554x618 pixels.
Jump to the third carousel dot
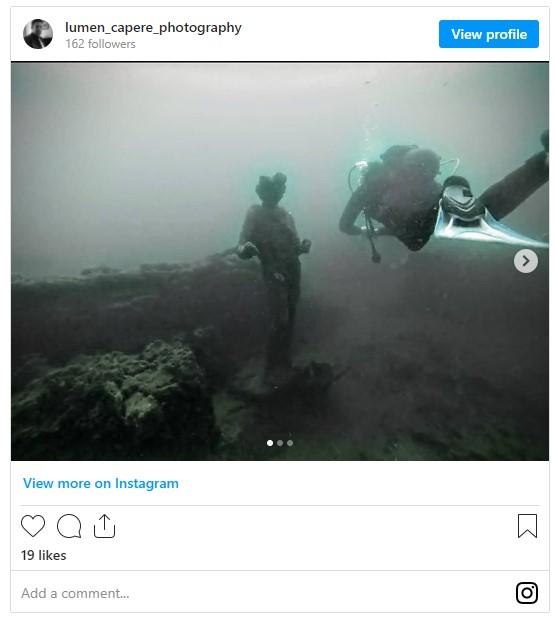click(290, 443)
